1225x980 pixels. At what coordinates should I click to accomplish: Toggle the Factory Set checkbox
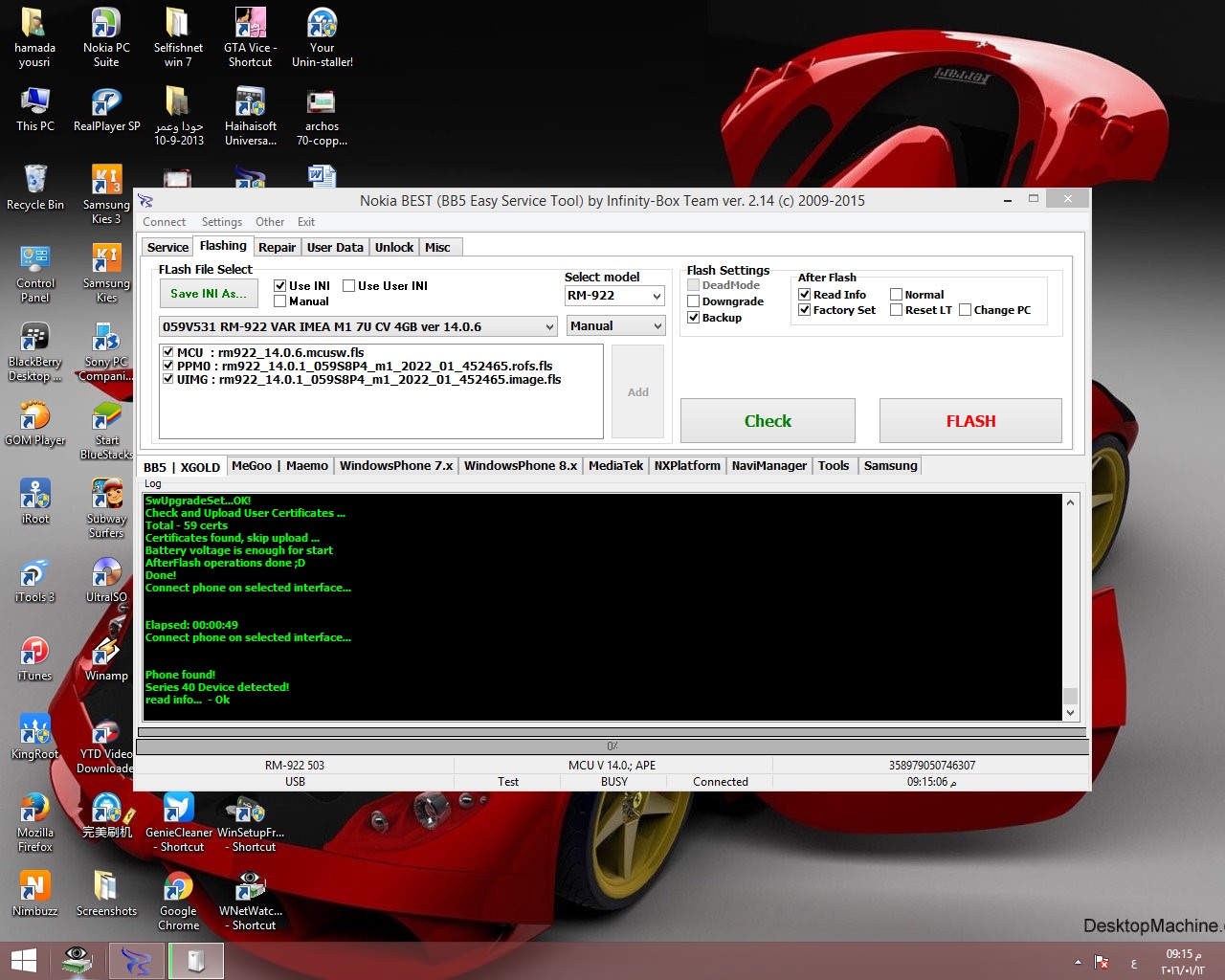(x=805, y=310)
